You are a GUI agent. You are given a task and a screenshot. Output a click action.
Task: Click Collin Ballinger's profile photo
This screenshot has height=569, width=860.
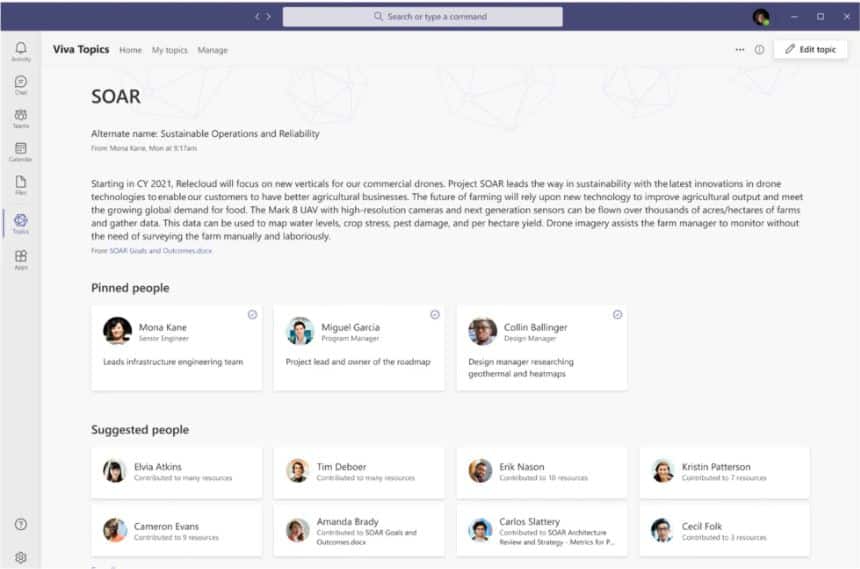(483, 331)
